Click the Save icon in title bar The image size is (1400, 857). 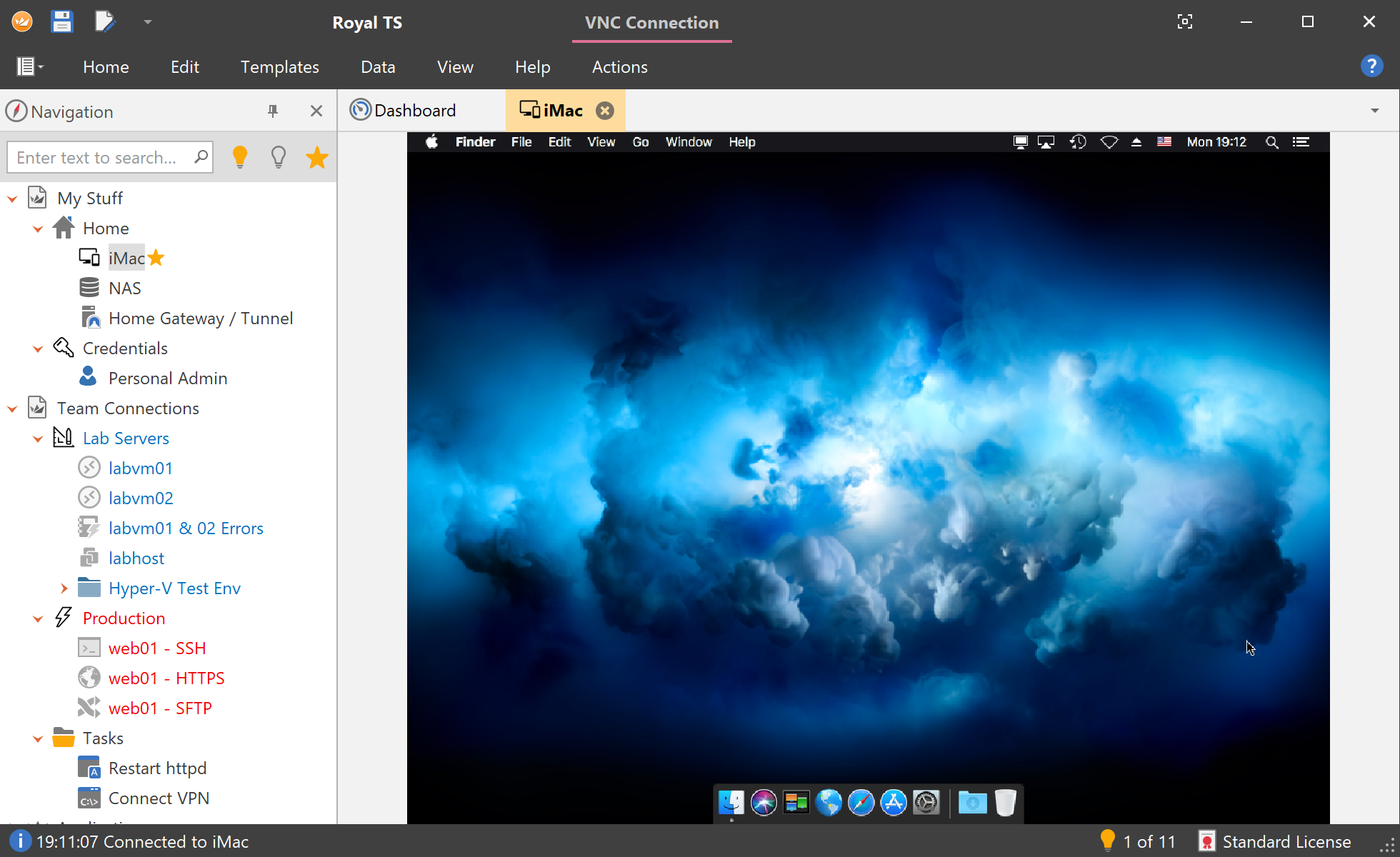pyautogui.click(x=62, y=22)
